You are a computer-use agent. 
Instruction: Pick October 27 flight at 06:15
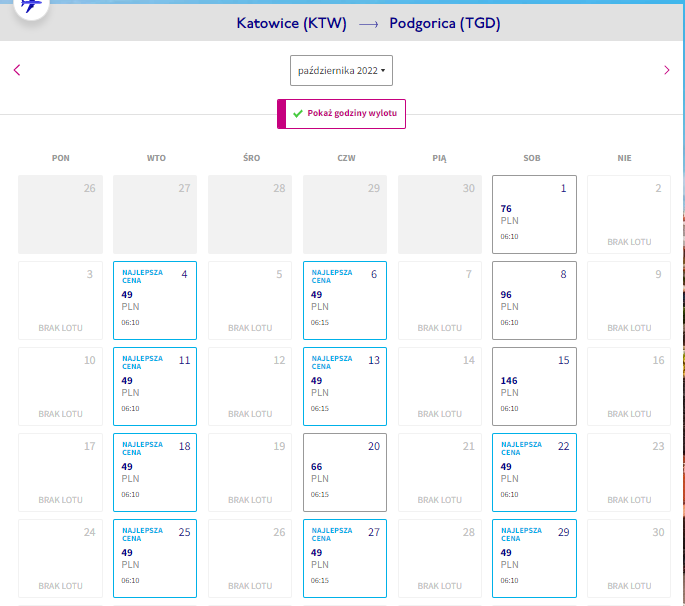click(345, 559)
